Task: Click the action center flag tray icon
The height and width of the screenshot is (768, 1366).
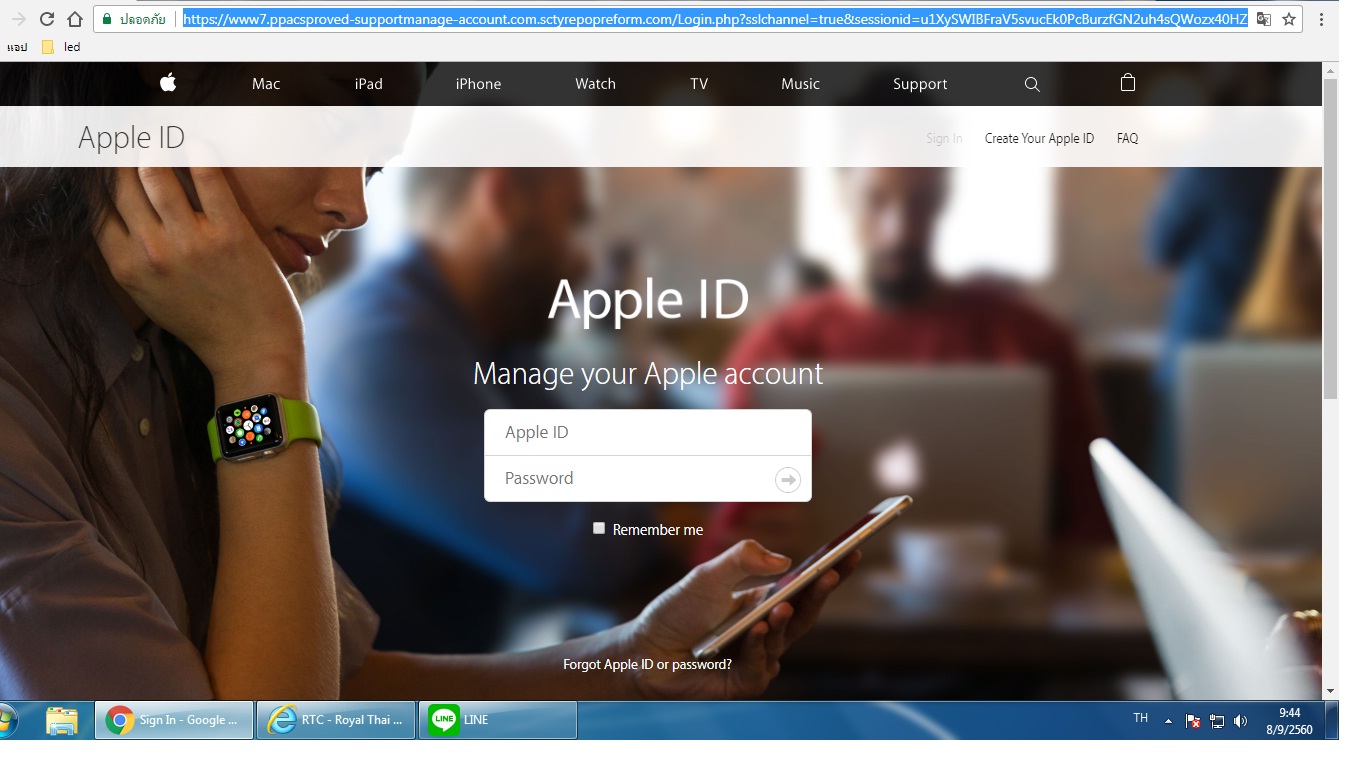Action: [1193, 721]
